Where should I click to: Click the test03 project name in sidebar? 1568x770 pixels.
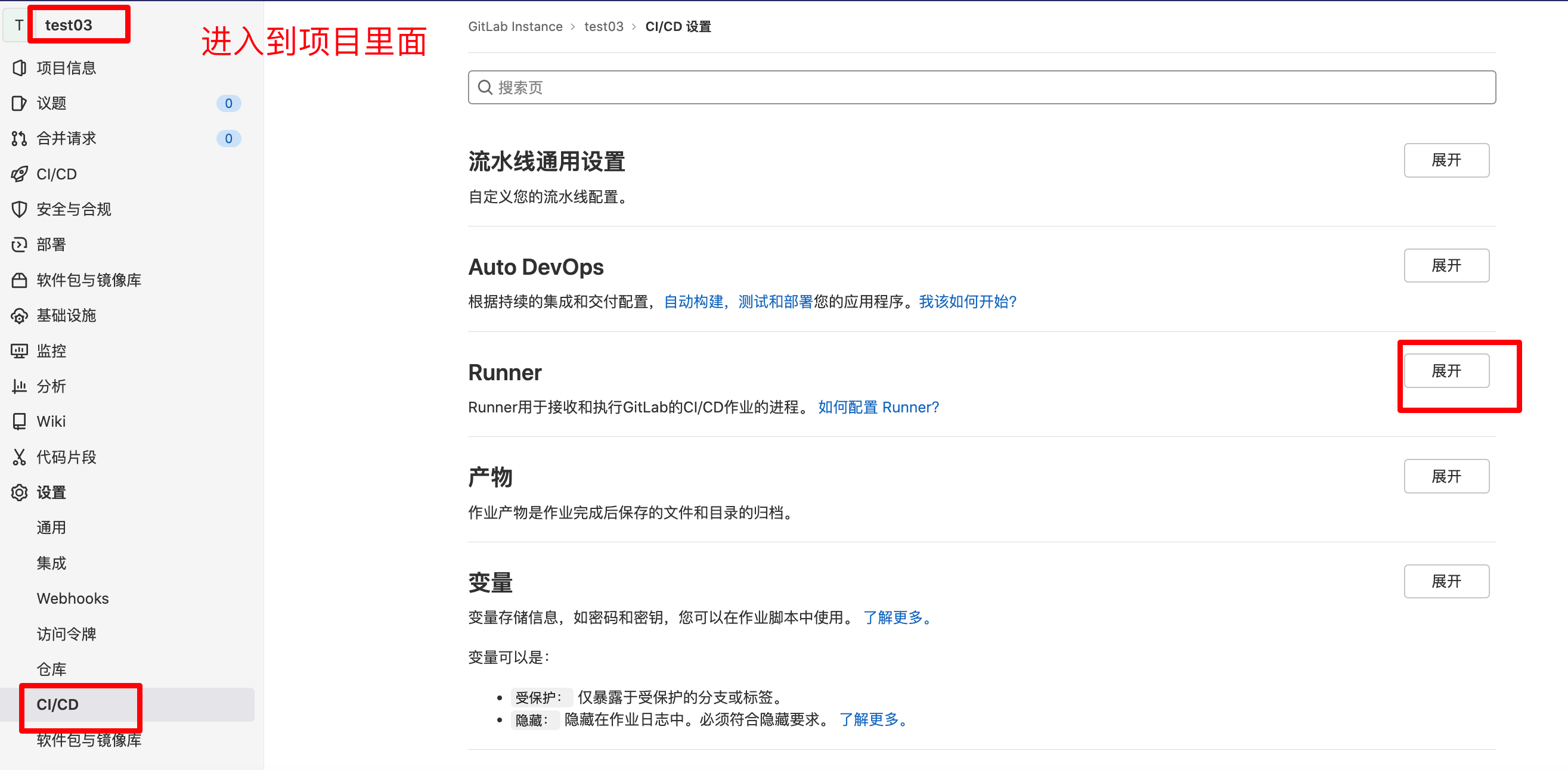pyautogui.click(x=69, y=25)
